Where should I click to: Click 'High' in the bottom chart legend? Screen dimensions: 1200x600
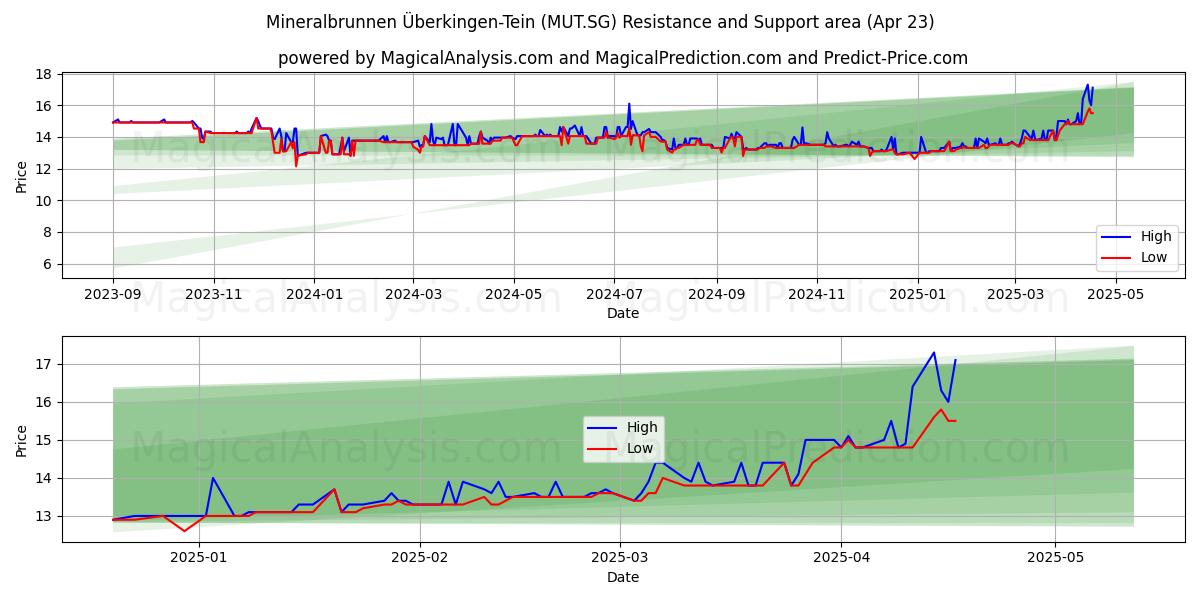click(642, 428)
